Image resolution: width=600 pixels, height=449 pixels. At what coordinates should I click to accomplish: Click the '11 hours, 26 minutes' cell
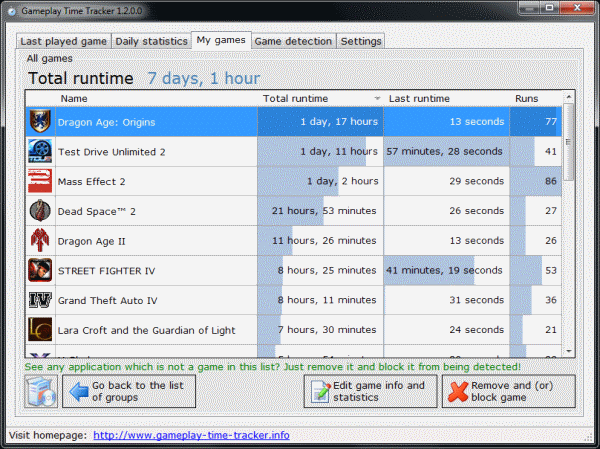tap(320, 241)
